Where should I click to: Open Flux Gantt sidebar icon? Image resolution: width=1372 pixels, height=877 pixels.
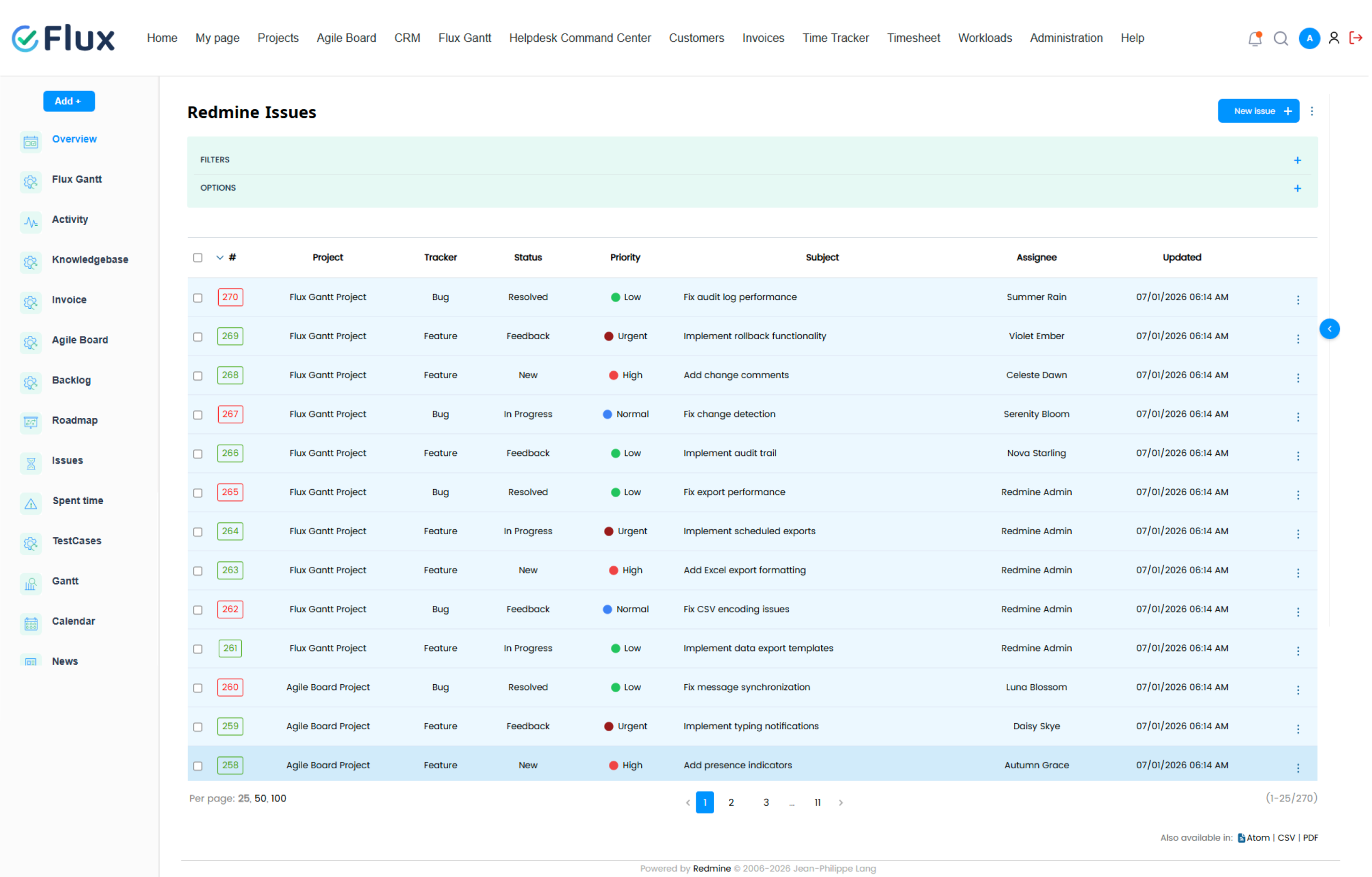(31, 182)
